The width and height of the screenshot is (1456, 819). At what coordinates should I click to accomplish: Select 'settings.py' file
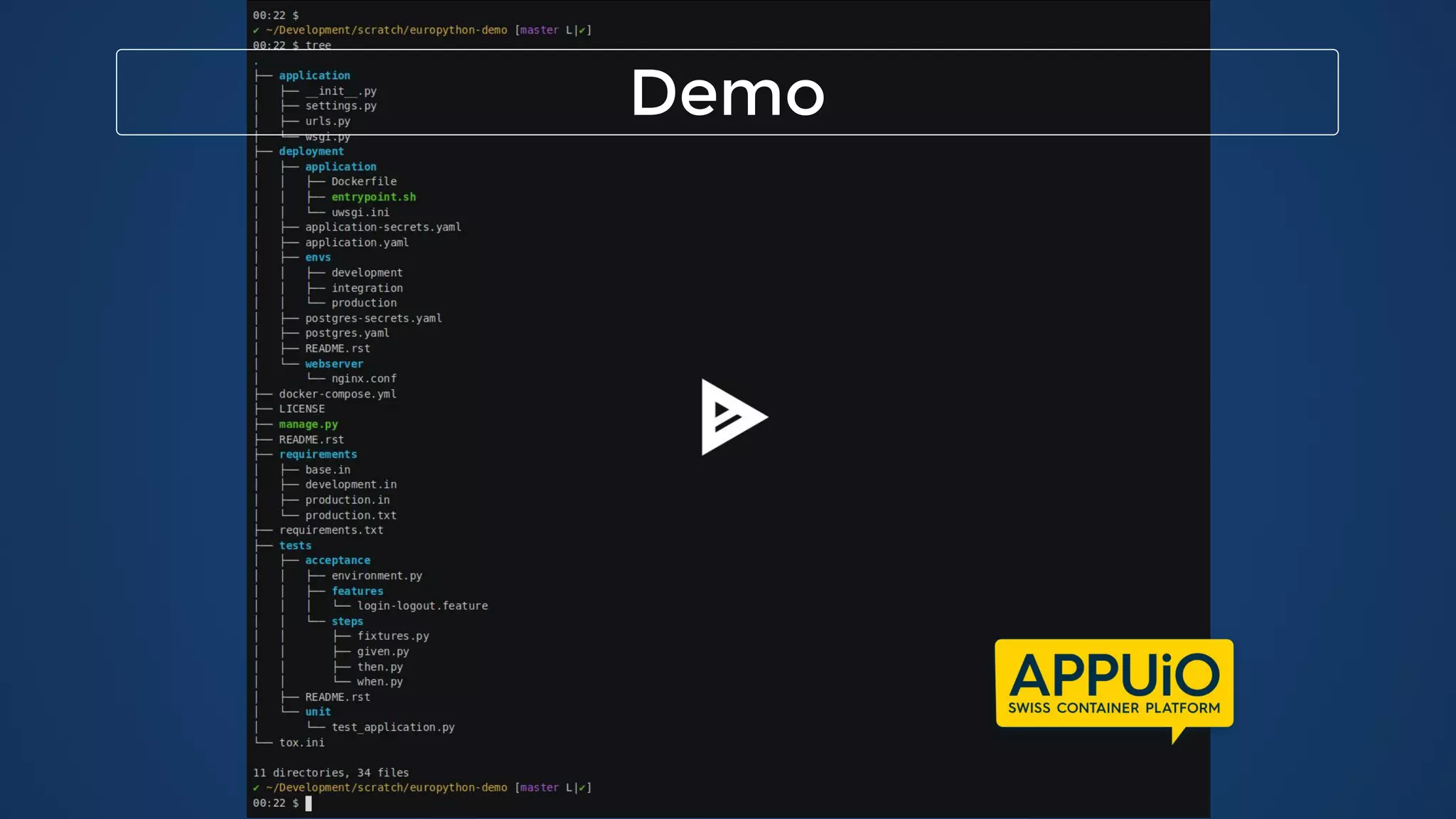341,106
